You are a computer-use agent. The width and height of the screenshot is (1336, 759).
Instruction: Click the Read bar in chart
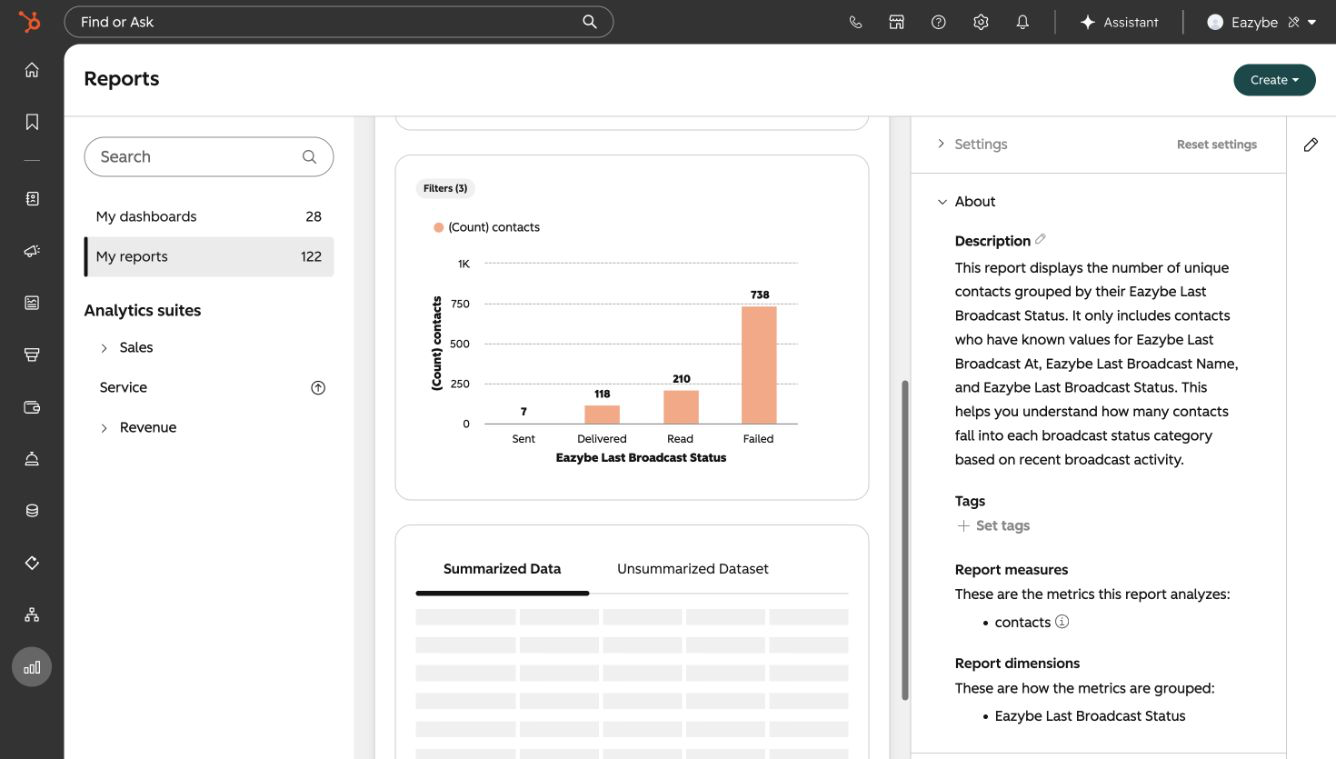[x=681, y=407]
